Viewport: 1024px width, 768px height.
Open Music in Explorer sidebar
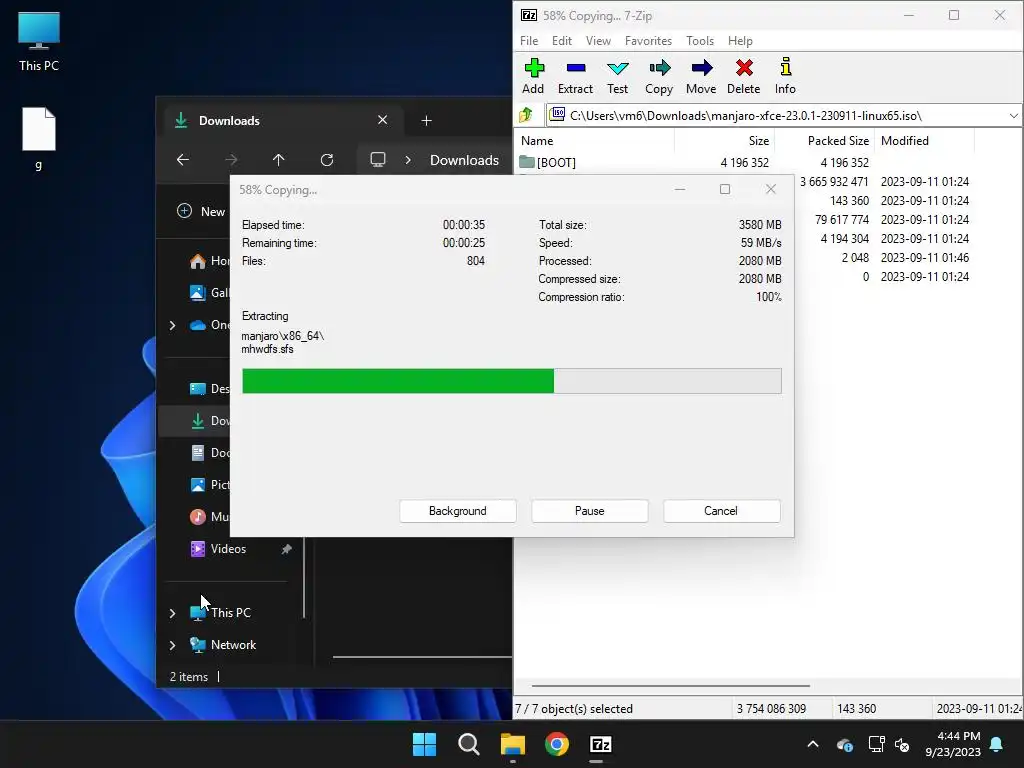click(209, 517)
